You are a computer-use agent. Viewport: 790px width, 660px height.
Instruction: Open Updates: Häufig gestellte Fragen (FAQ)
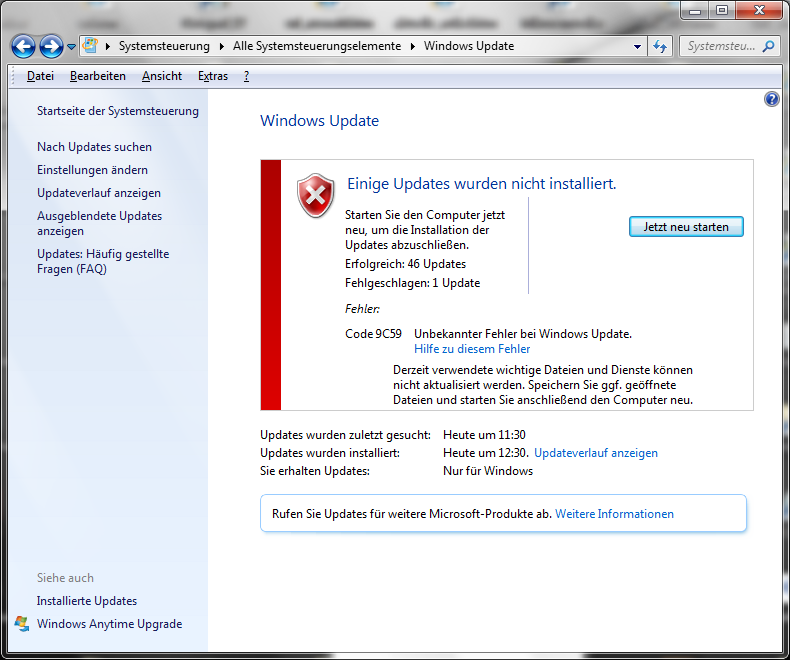coord(103,261)
